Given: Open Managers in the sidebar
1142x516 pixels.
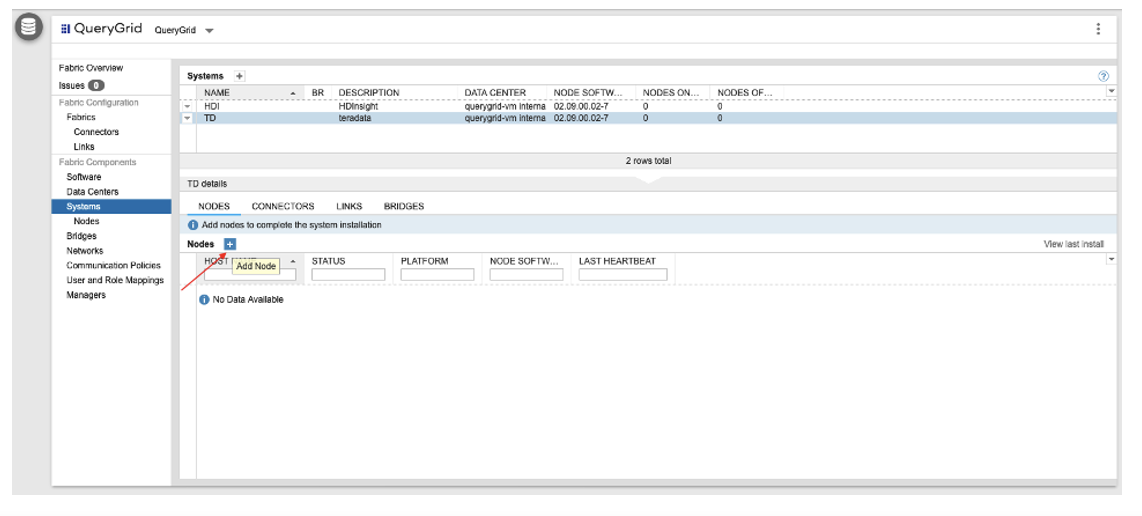Looking at the screenshot, I should [86, 295].
